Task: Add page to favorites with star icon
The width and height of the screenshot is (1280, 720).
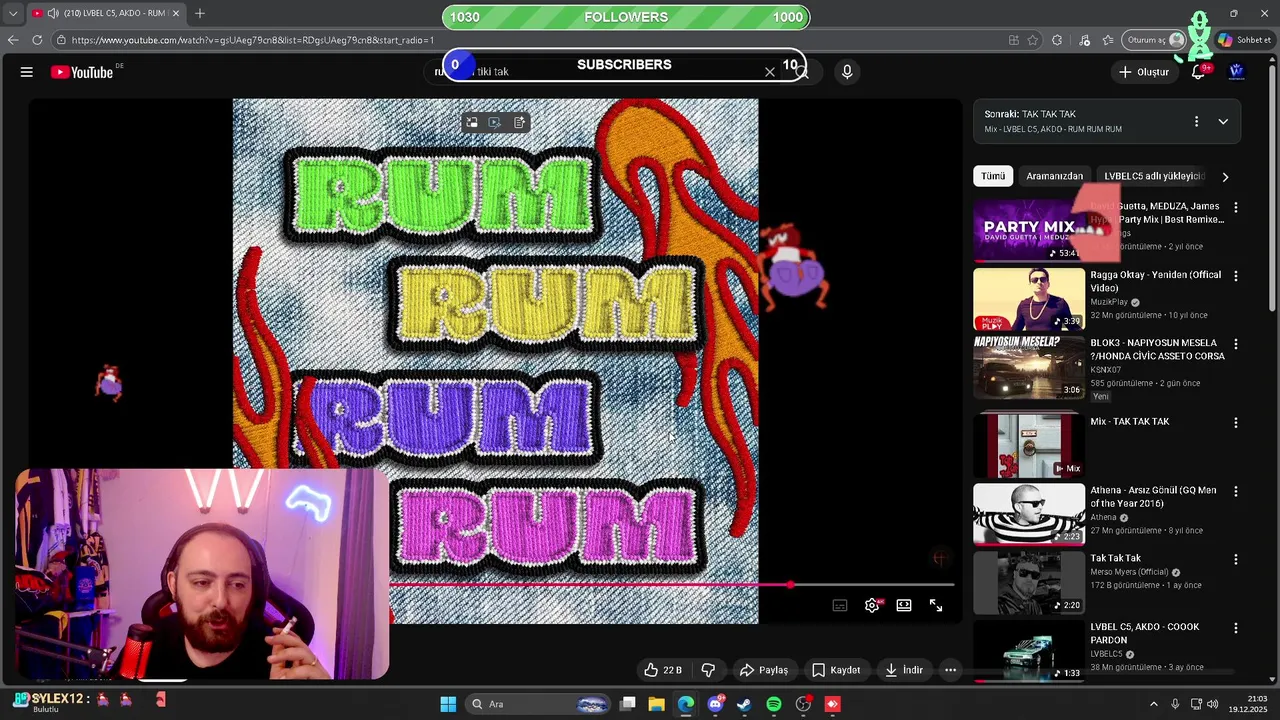Action: pyautogui.click(x=1033, y=40)
